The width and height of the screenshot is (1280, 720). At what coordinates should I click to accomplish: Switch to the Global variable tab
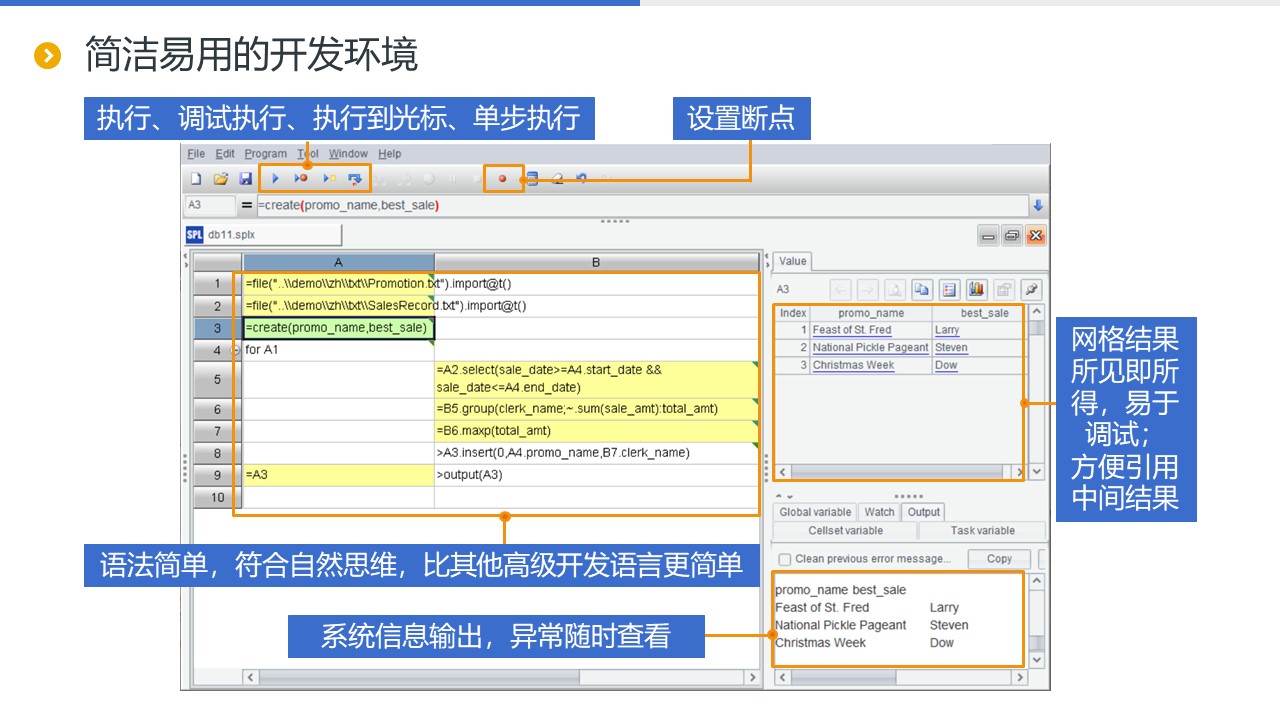point(815,512)
